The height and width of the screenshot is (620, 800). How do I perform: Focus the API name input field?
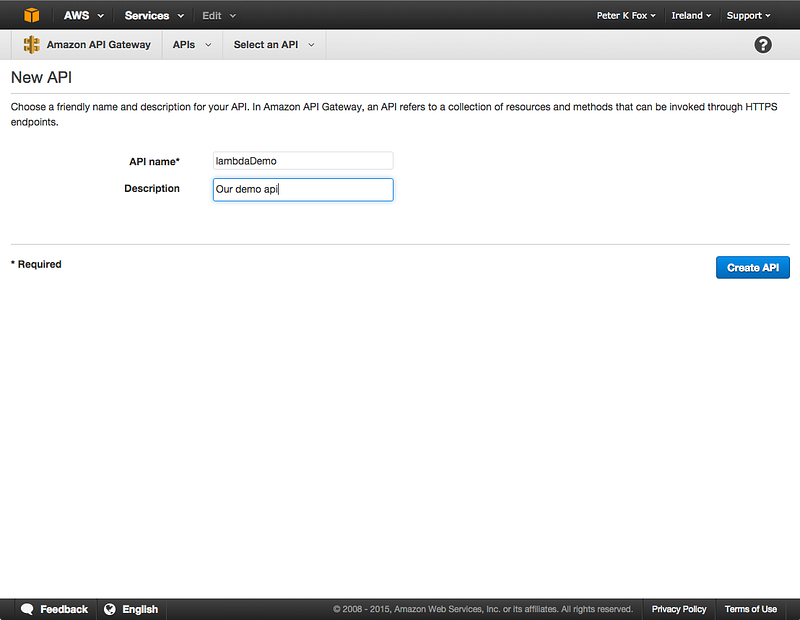pos(303,161)
